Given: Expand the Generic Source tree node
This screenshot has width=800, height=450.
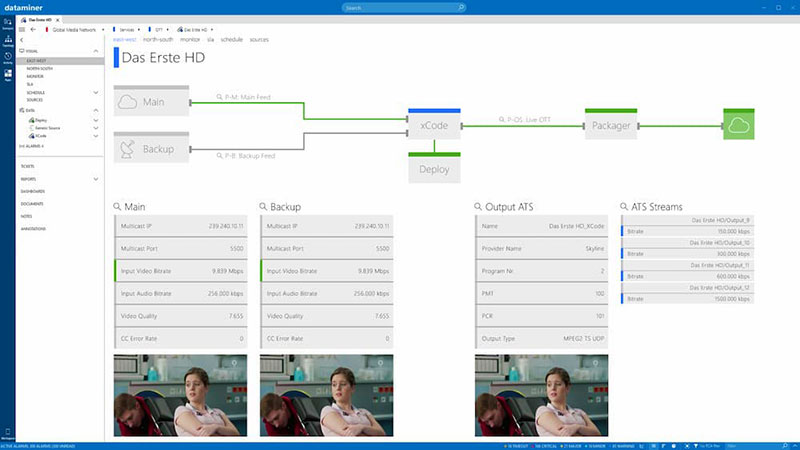Looking at the screenshot, I should [96, 128].
